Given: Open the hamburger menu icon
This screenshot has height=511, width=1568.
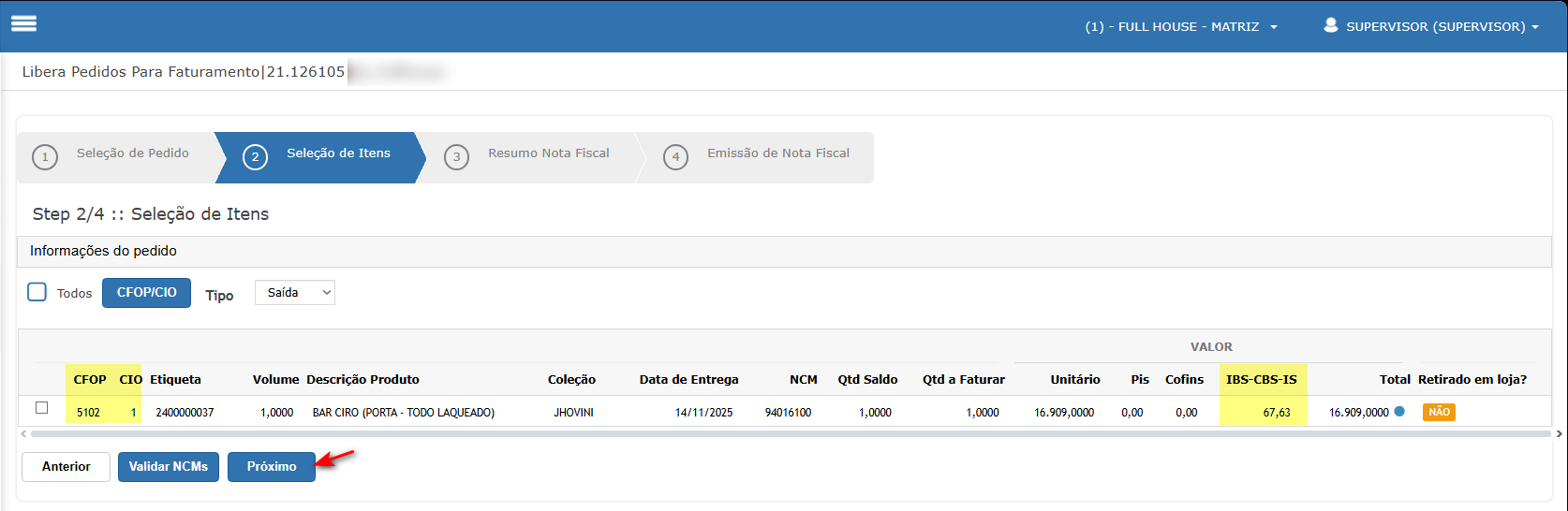Looking at the screenshot, I should 23,24.
